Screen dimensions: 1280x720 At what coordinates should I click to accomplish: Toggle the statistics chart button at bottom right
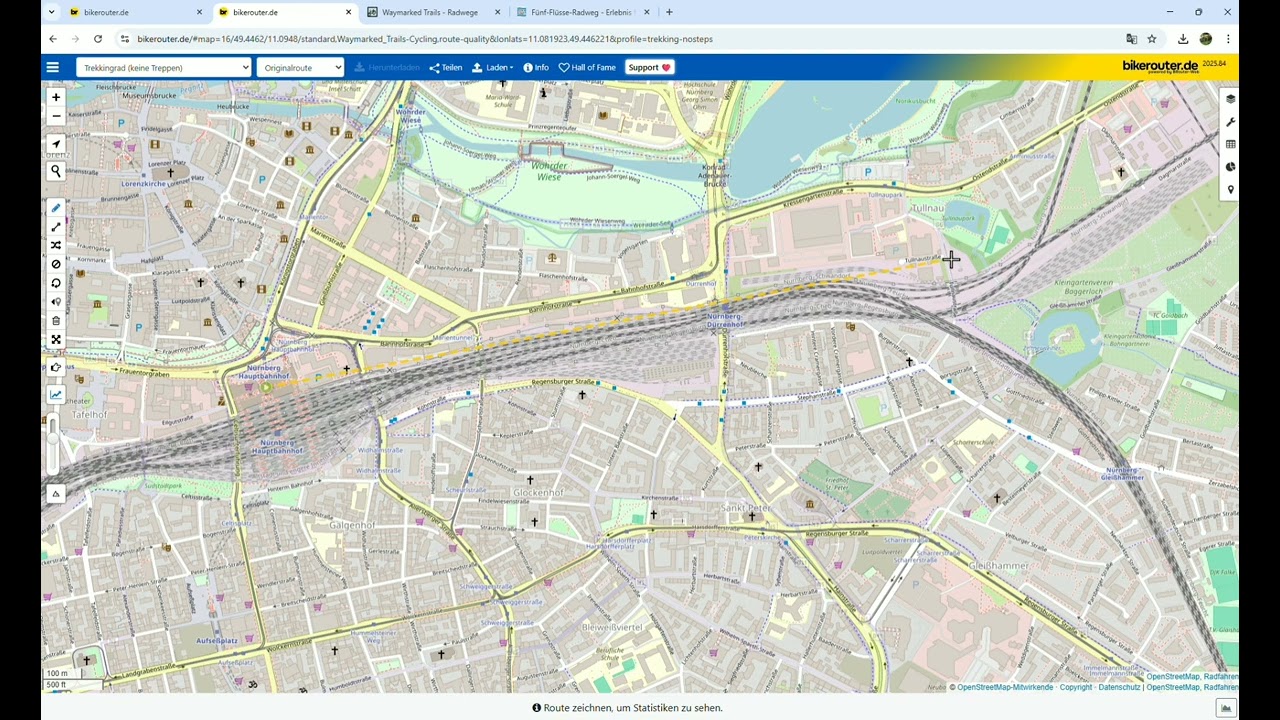click(1226, 708)
